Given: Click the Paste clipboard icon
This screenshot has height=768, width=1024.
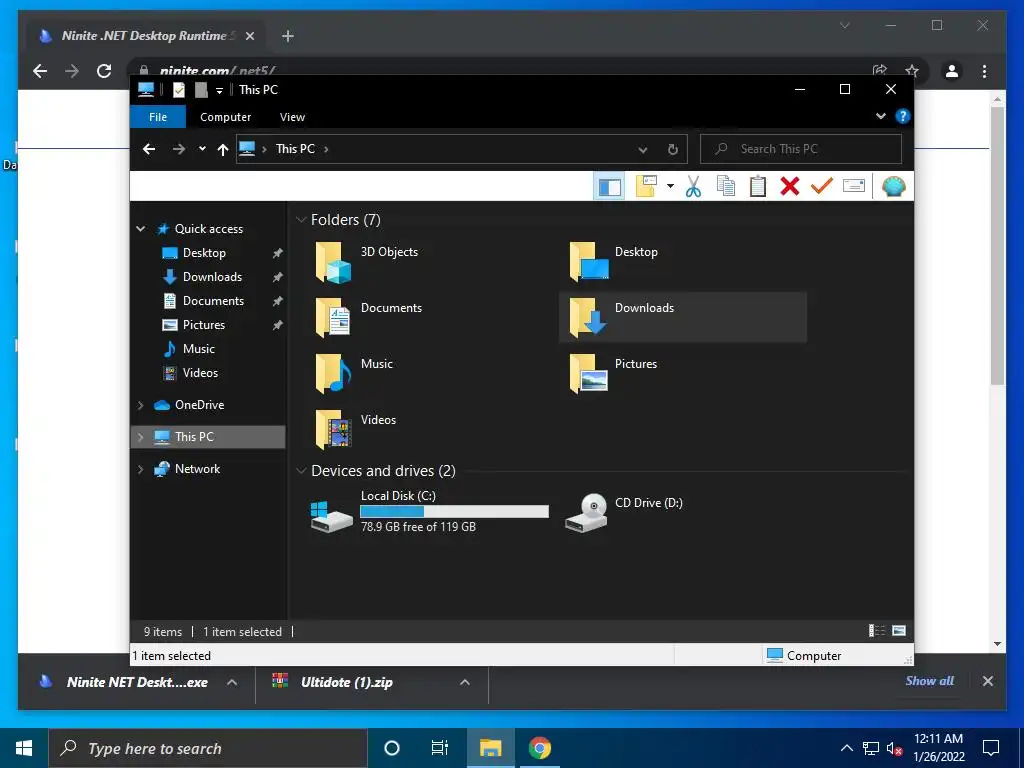Looking at the screenshot, I should pos(758,187).
